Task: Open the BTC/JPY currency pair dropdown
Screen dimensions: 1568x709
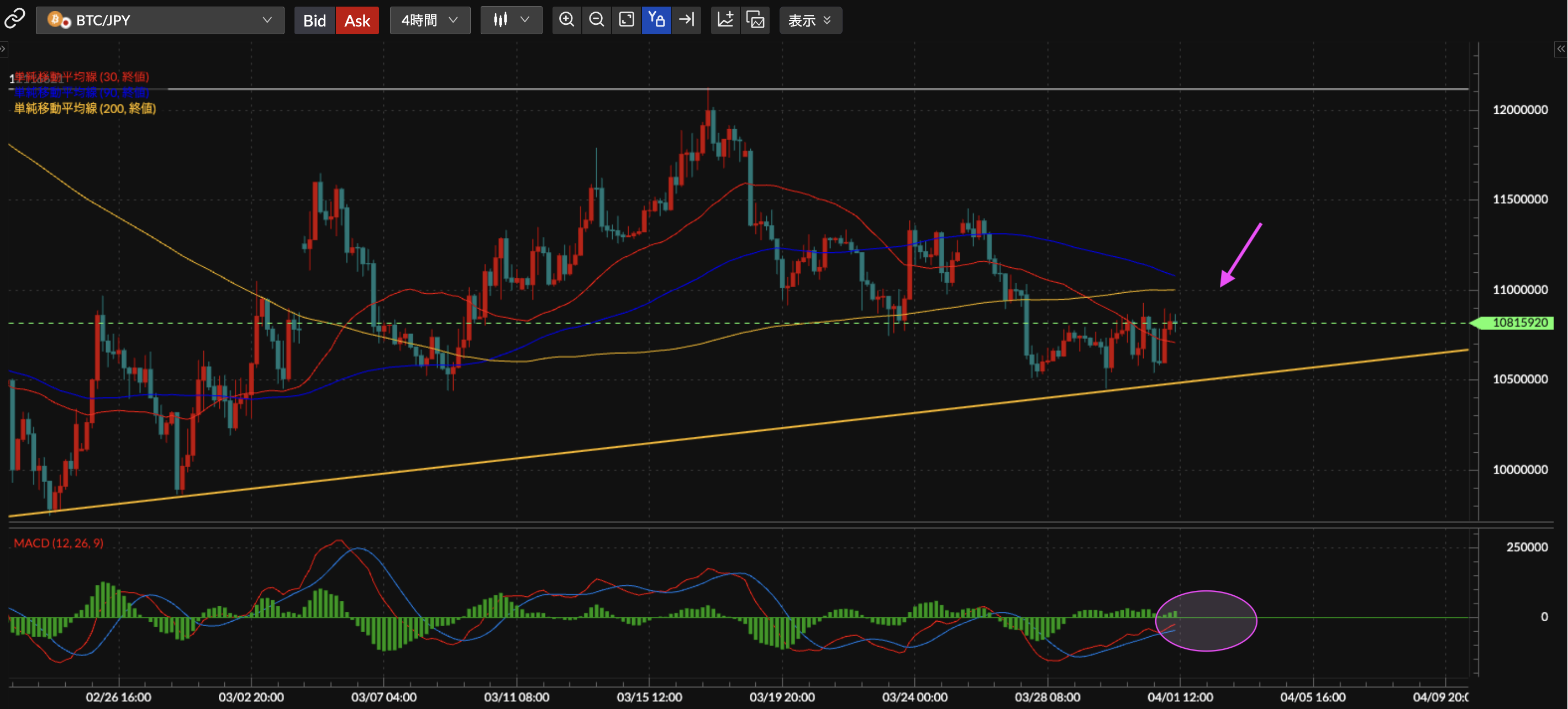Action: coord(160,20)
